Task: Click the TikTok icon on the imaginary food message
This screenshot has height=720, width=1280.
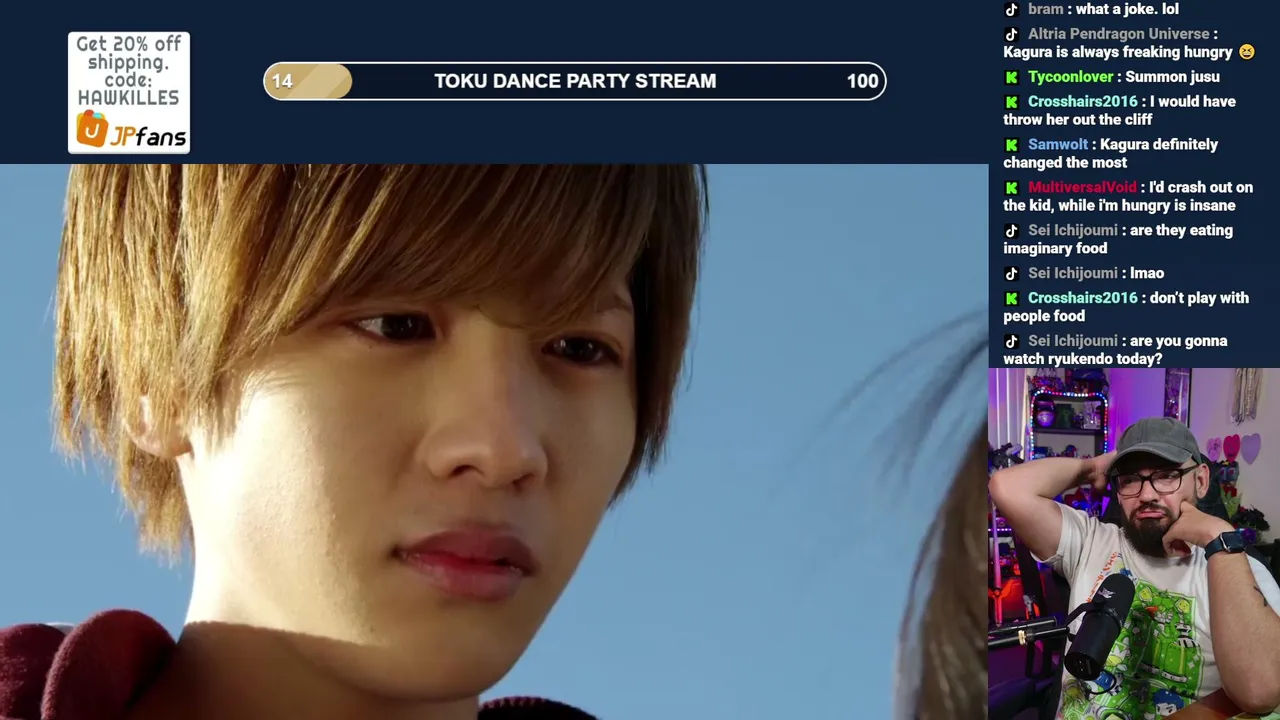Action: (x=1011, y=231)
